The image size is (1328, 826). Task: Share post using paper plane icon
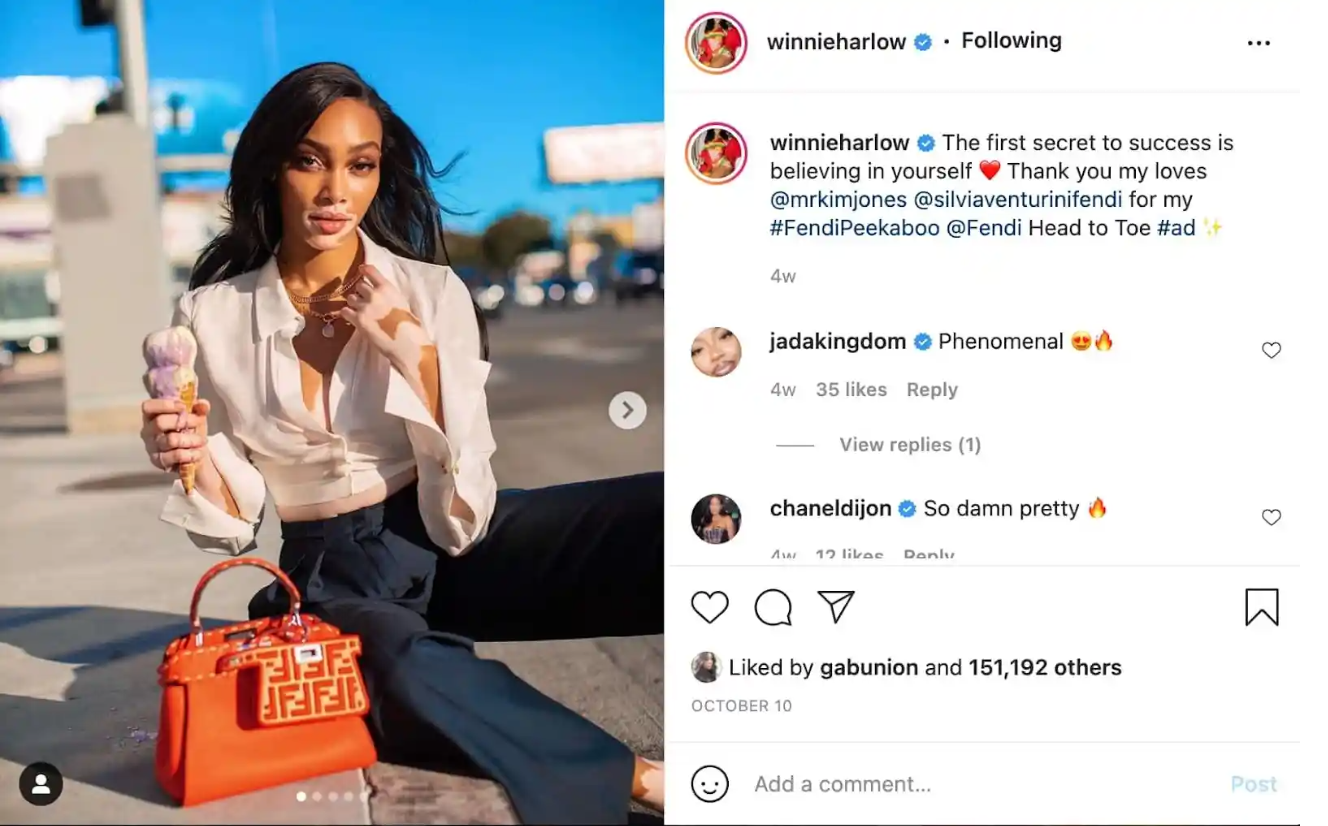tap(836, 606)
